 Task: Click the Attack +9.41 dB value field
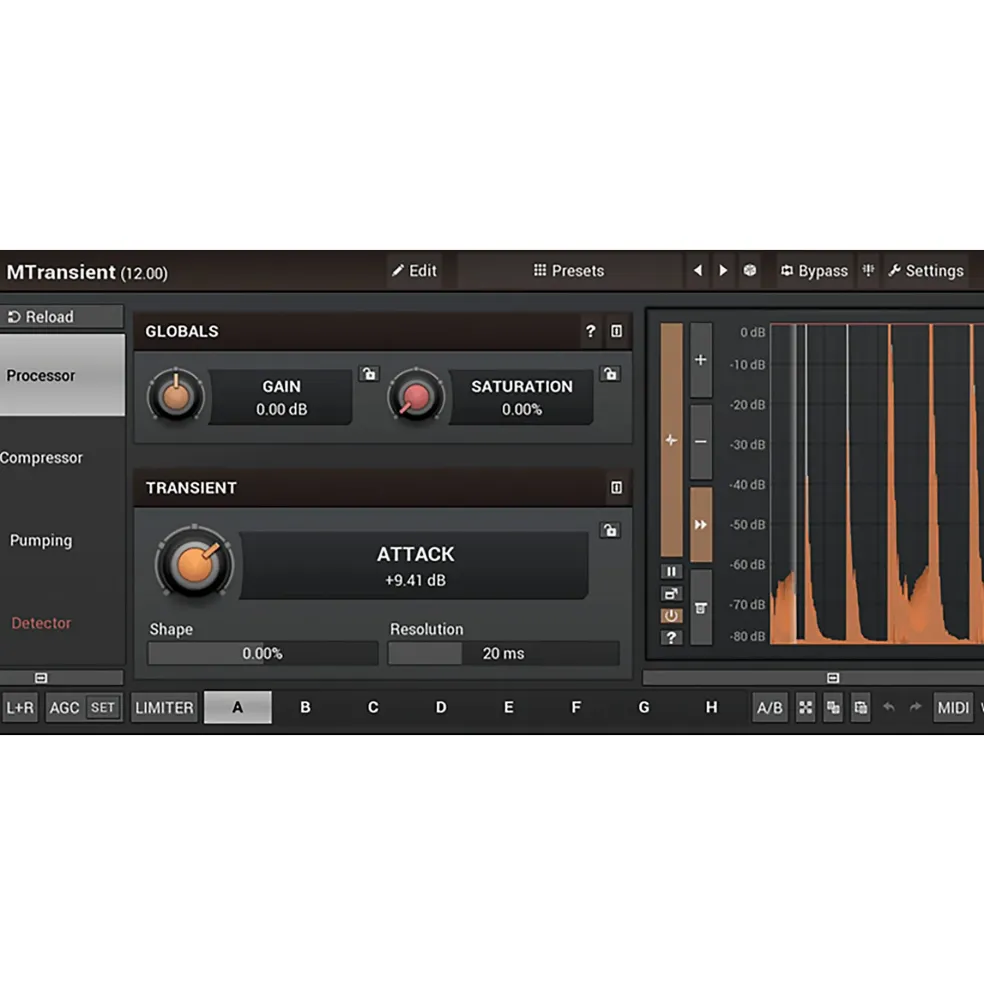tap(415, 566)
